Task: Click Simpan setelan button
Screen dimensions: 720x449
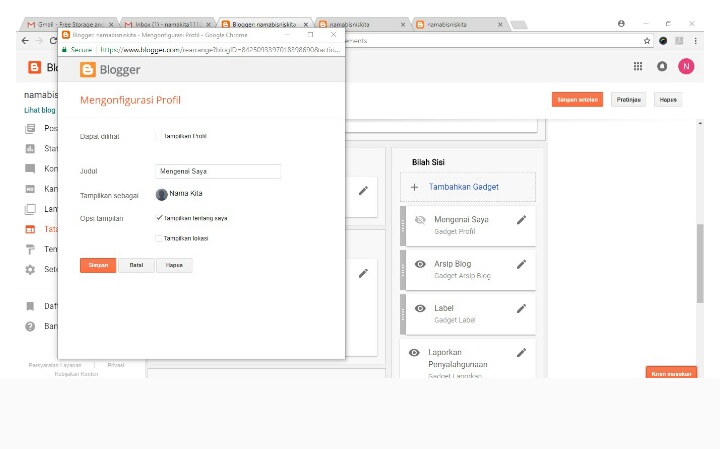Action: (x=577, y=100)
